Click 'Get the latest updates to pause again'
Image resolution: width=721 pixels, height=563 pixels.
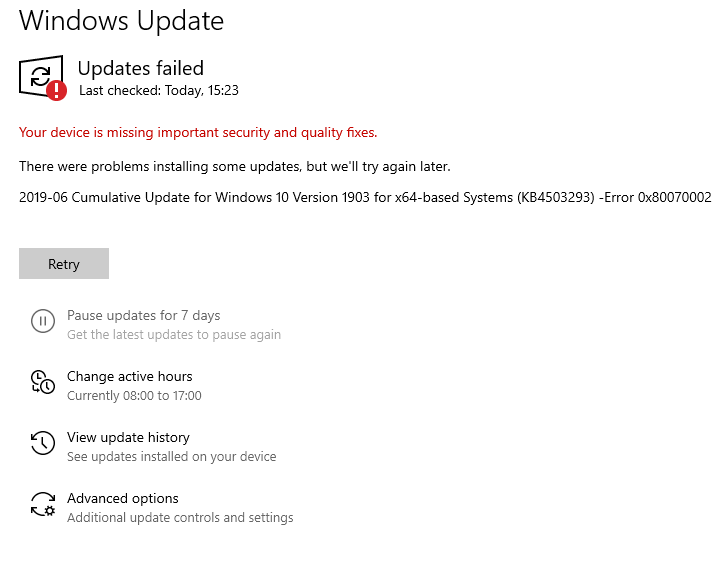(174, 334)
